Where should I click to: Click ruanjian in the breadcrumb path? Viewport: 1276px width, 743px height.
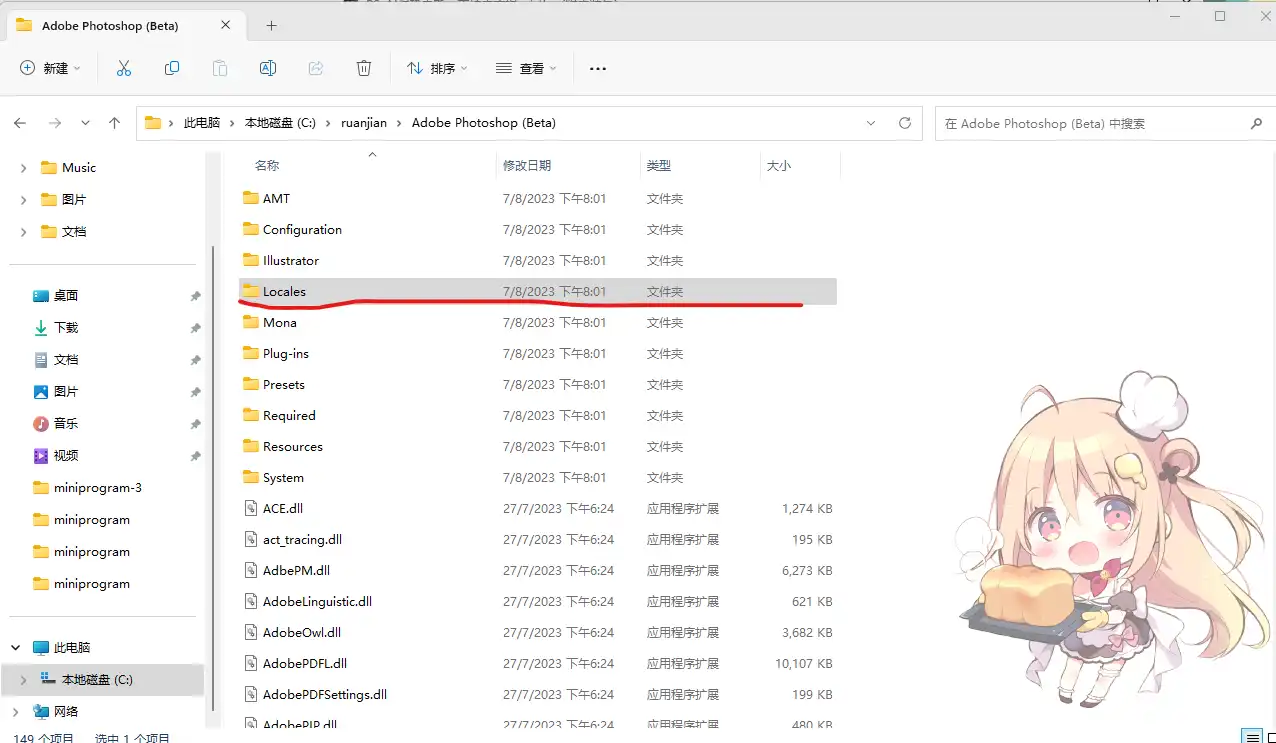pos(363,123)
